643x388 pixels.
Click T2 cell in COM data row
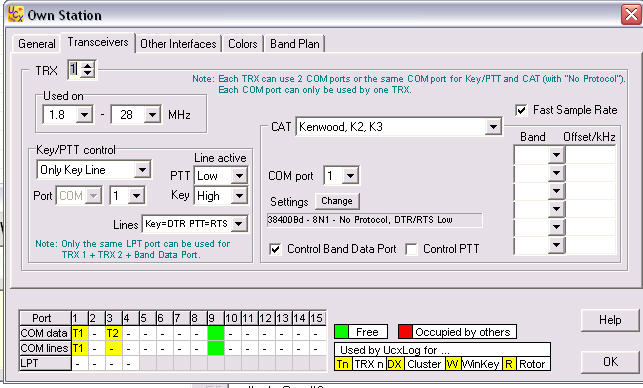point(114,333)
